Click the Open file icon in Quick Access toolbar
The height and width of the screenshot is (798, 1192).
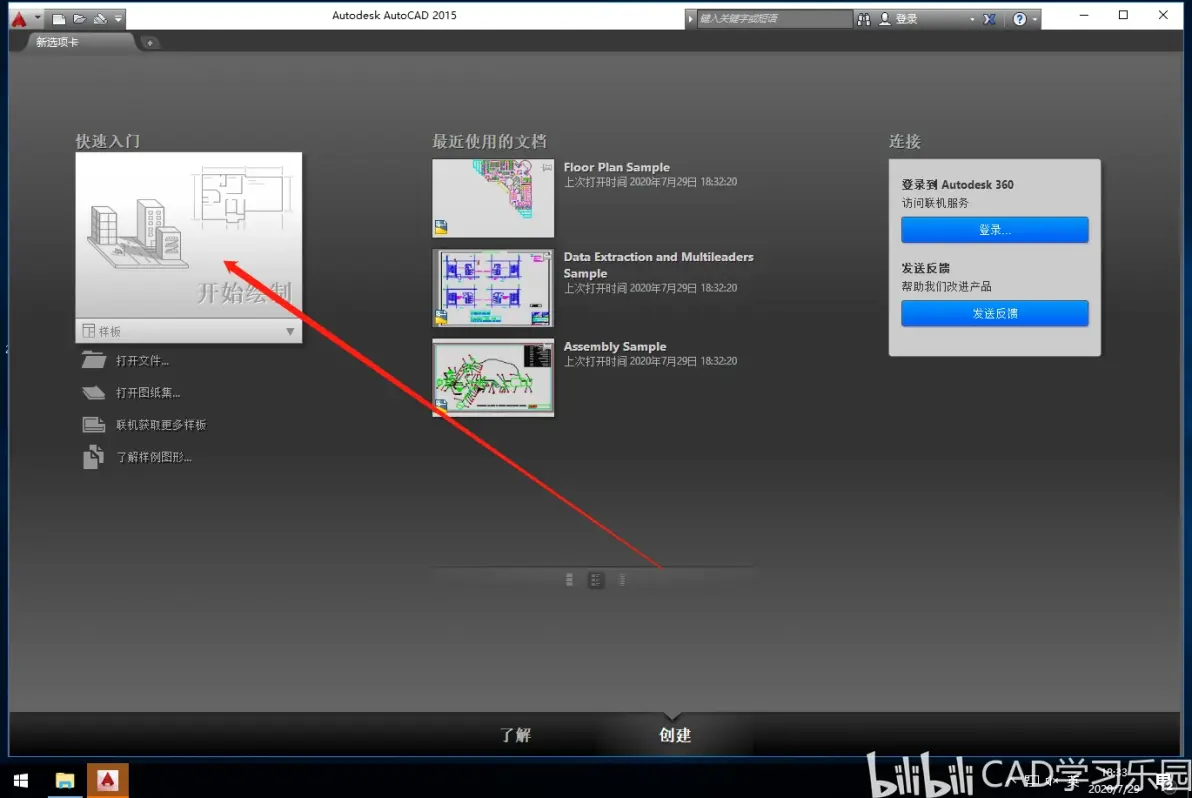point(79,19)
